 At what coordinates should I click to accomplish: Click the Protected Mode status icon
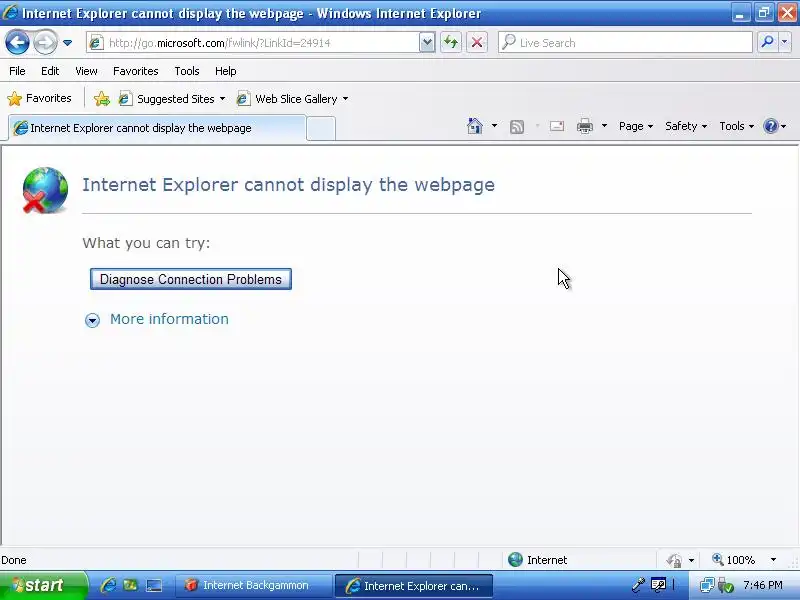coord(674,560)
